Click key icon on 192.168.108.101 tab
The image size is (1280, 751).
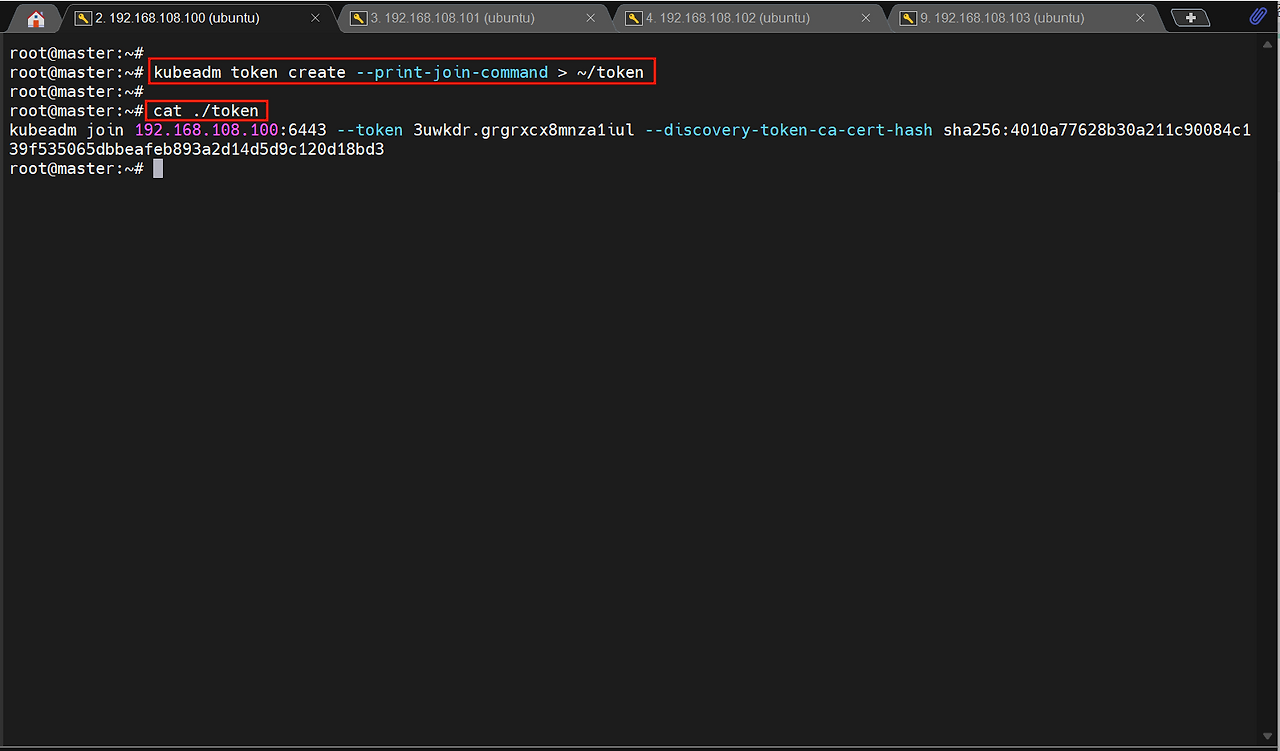(358, 18)
